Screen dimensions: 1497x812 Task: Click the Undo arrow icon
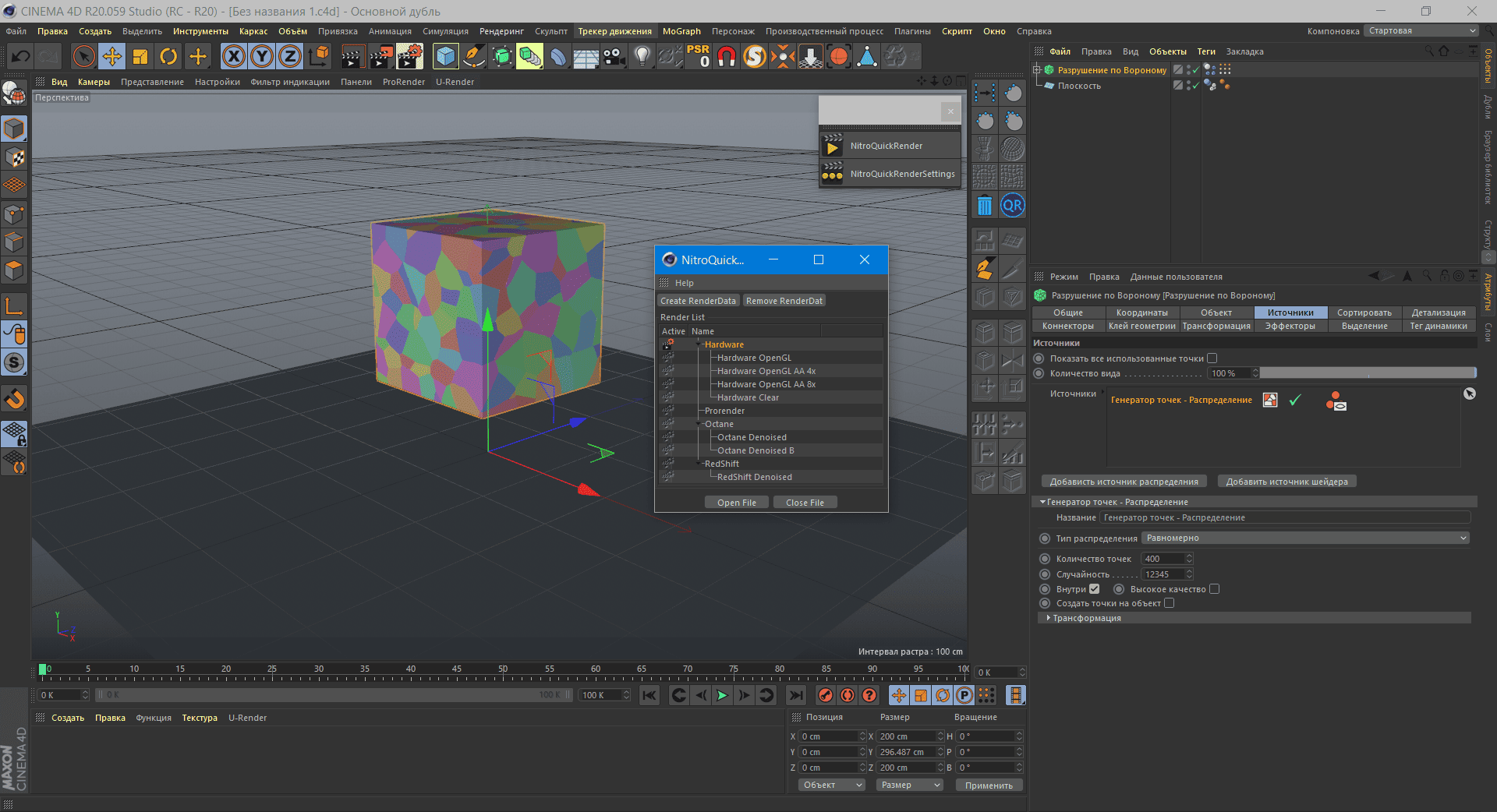point(21,56)
